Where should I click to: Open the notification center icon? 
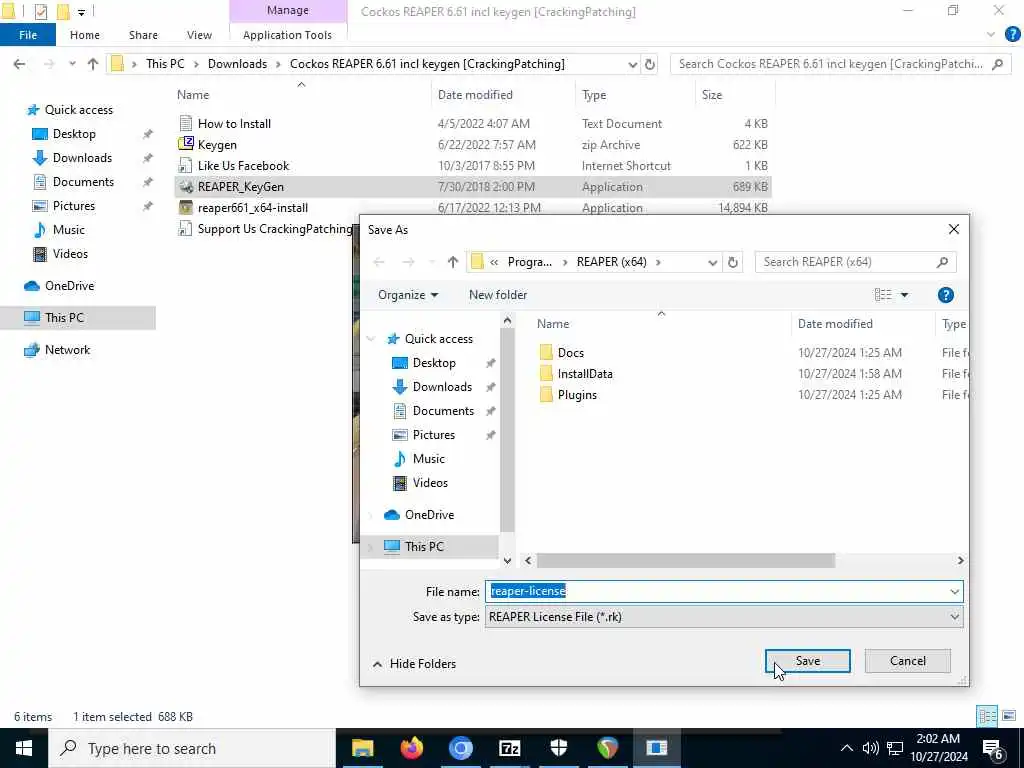(993, 750)
